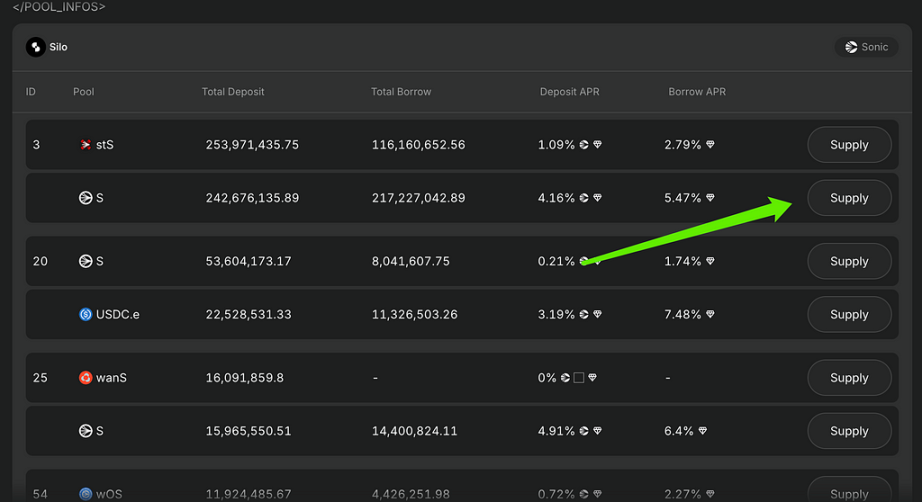
Task: Click the S token icon in pool 20
Action: click(x=85, y=261)
